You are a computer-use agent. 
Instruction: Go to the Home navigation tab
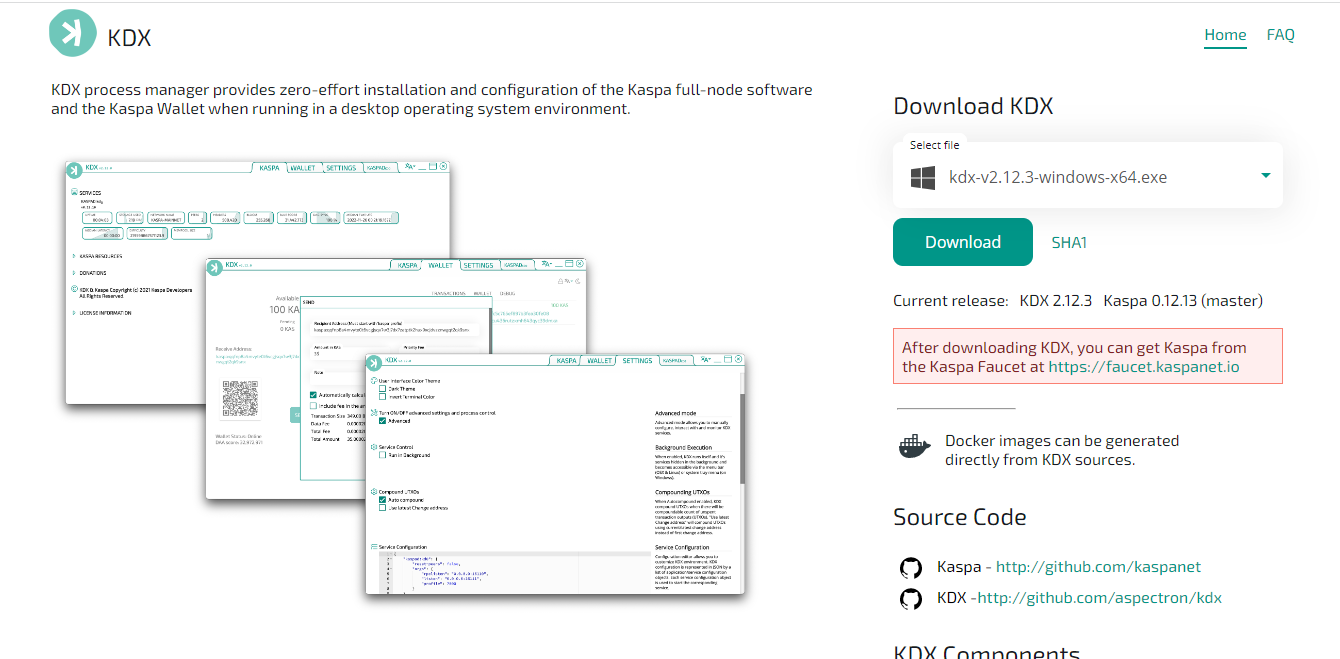point(1225,35)
